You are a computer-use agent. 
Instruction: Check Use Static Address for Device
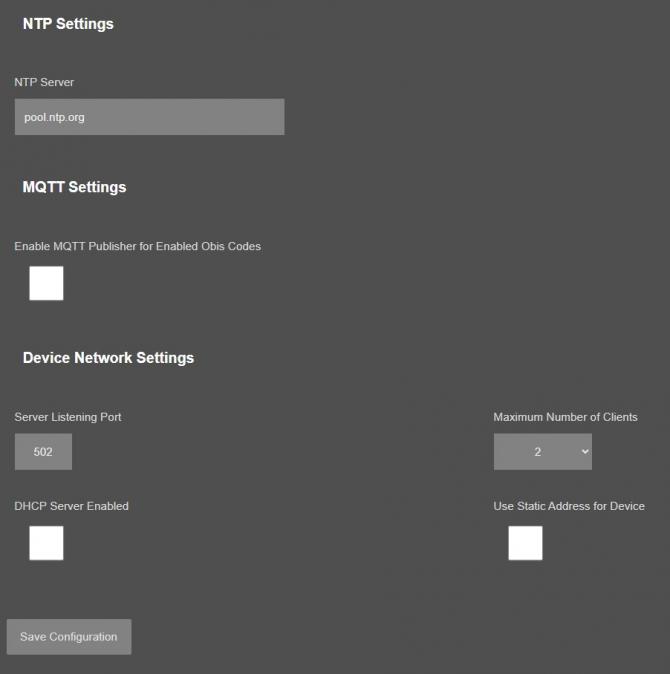525,543
